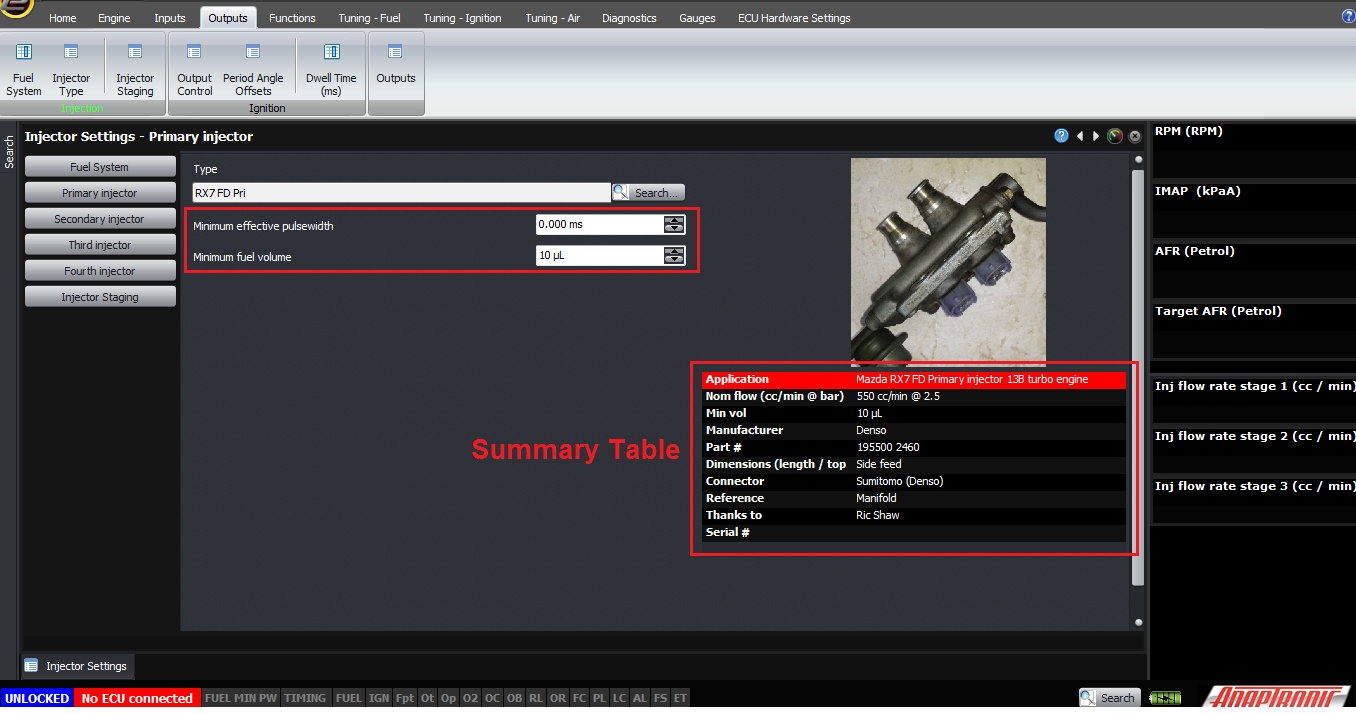Click the Application row in summary table
The height and width of the screenshot is (714, 1356).
click(x=914, y=380)
